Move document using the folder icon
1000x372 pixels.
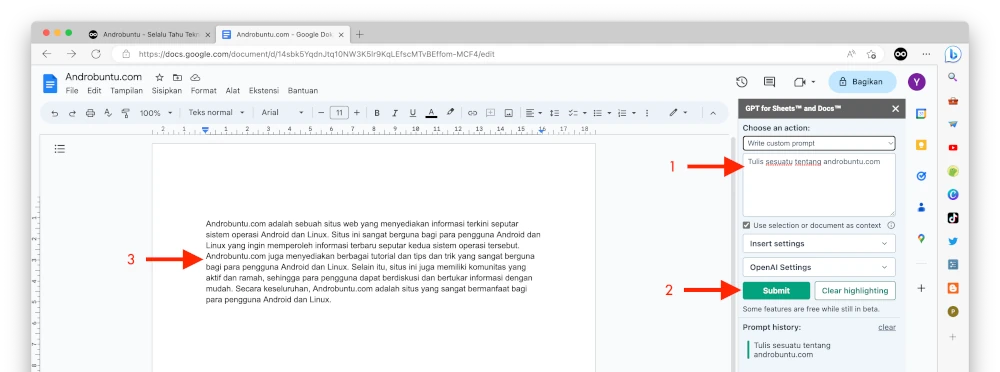pyautogui.click(x=177, y=77)
